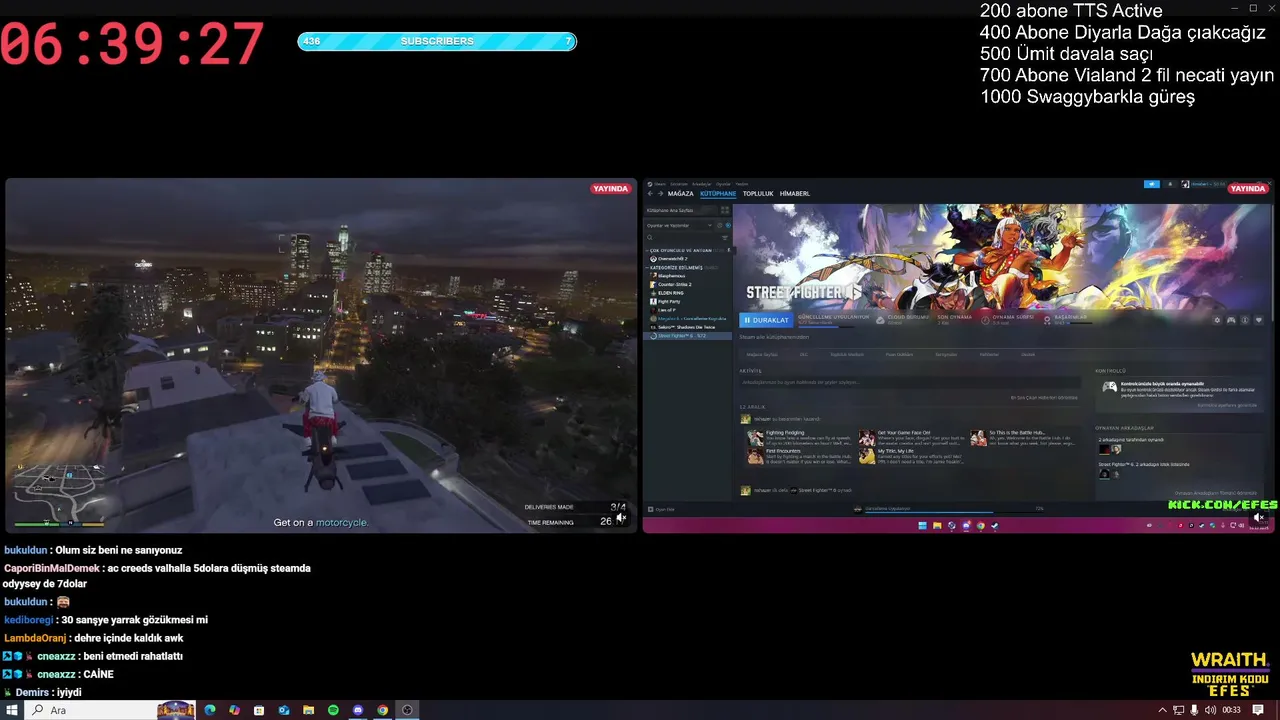Show hidden system tray icons

(x=1162, y=710)
